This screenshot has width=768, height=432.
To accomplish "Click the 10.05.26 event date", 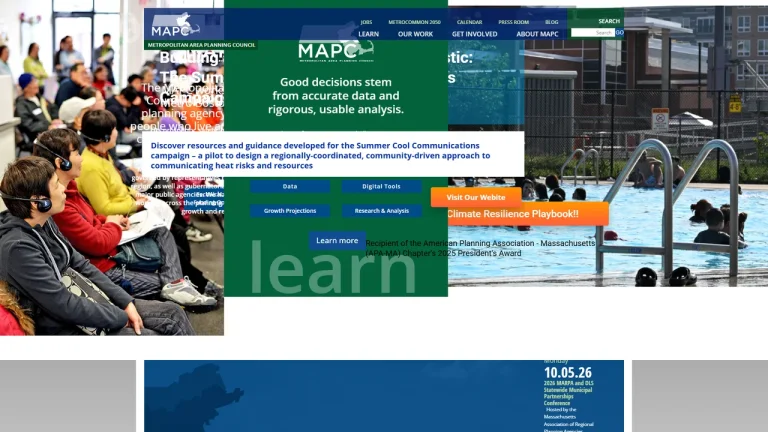I will coord(568,373).
